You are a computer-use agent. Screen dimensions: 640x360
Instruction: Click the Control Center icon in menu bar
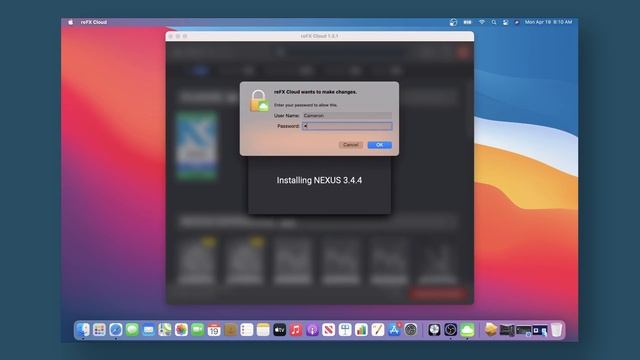point(505,22)
